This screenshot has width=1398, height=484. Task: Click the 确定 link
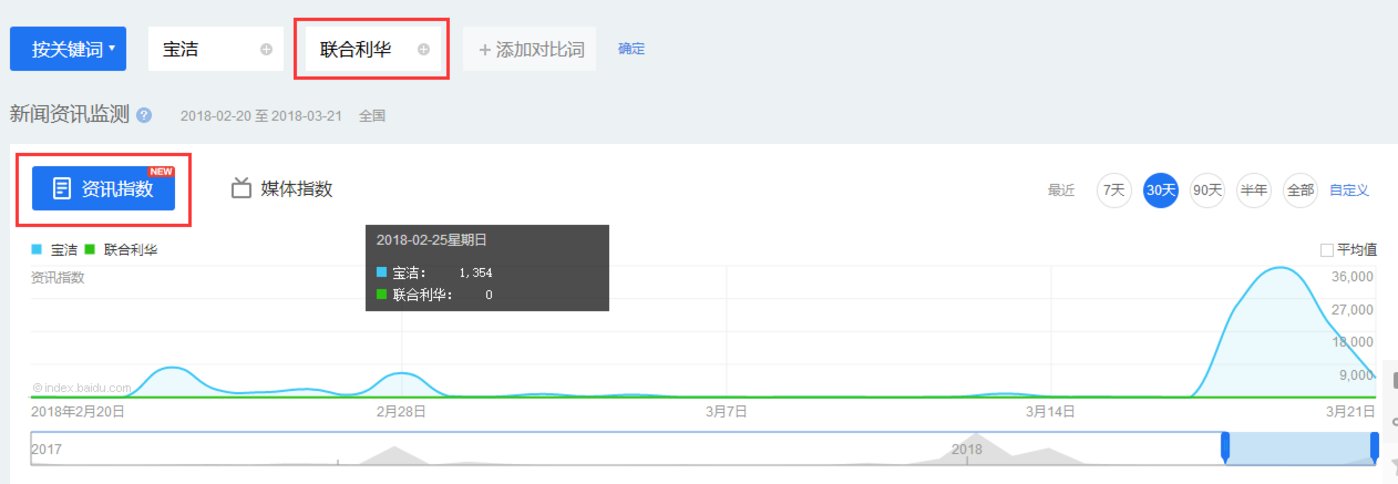tap(631, 48)
